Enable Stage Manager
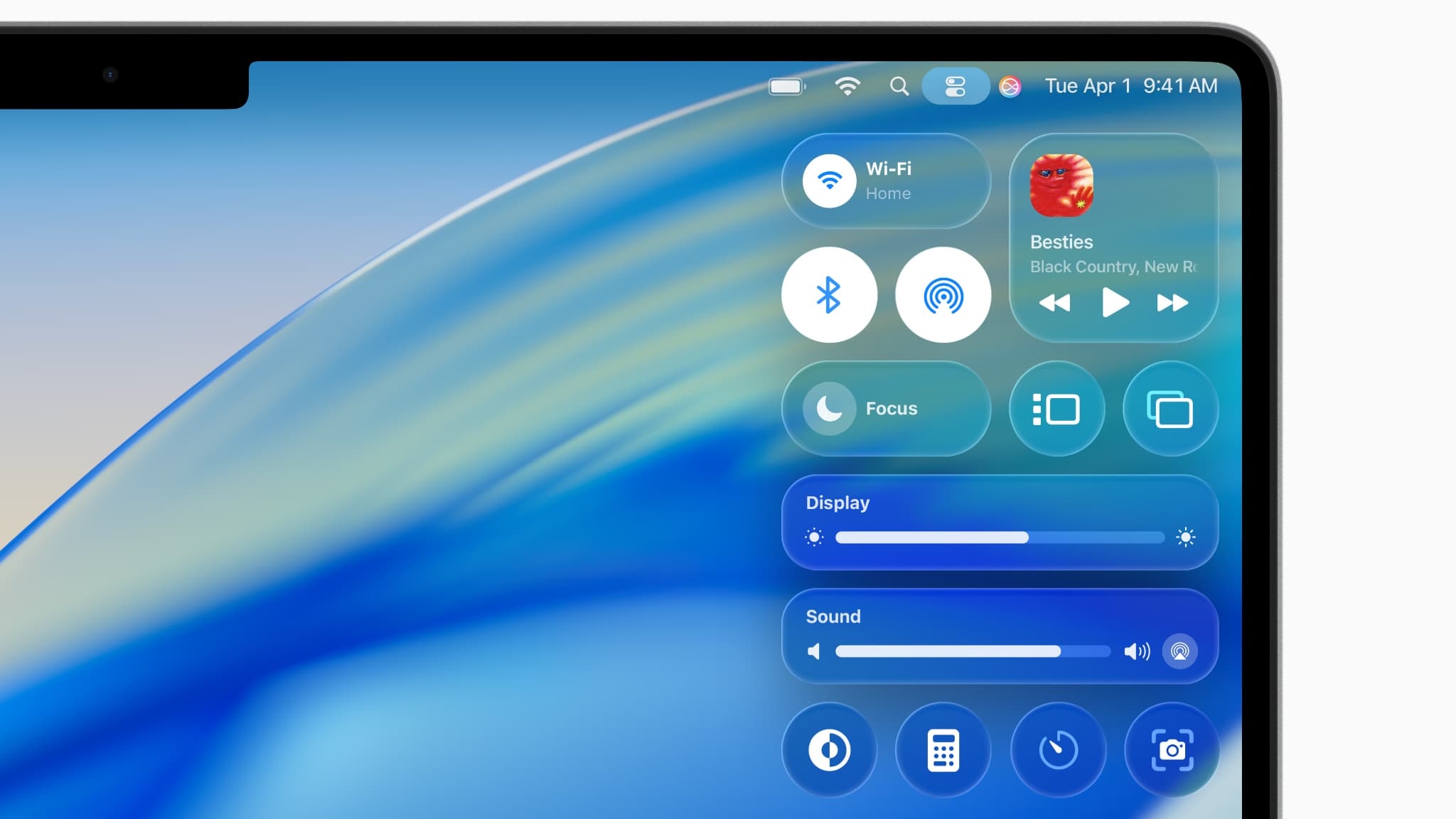Screen dimensions: 1456x819 (x=1056, y=409)
